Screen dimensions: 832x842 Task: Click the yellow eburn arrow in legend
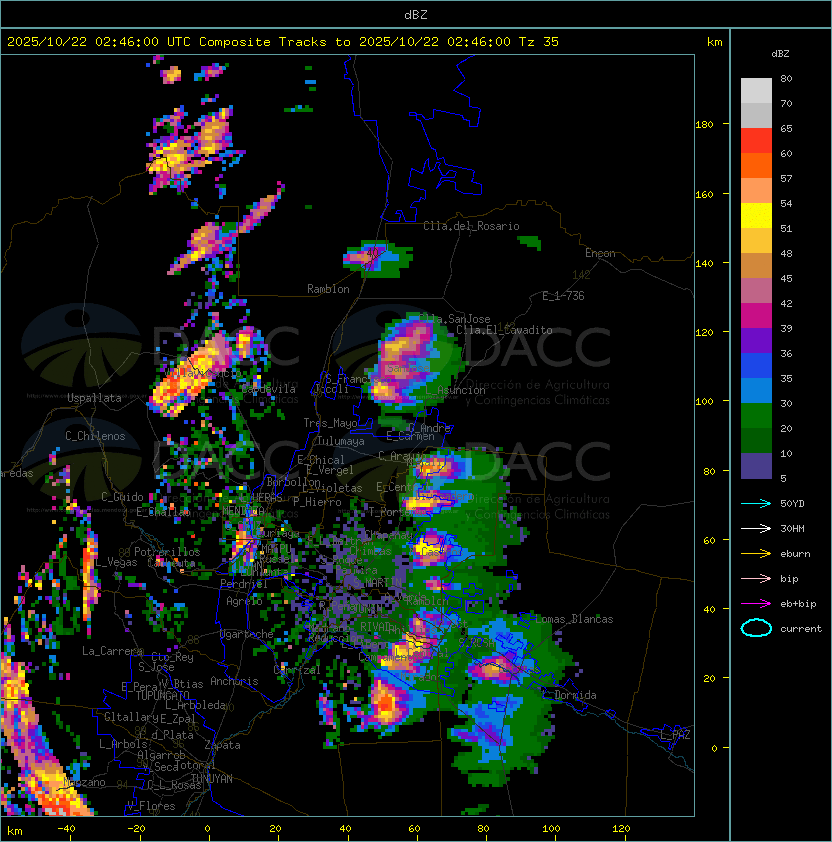[756, 554]
